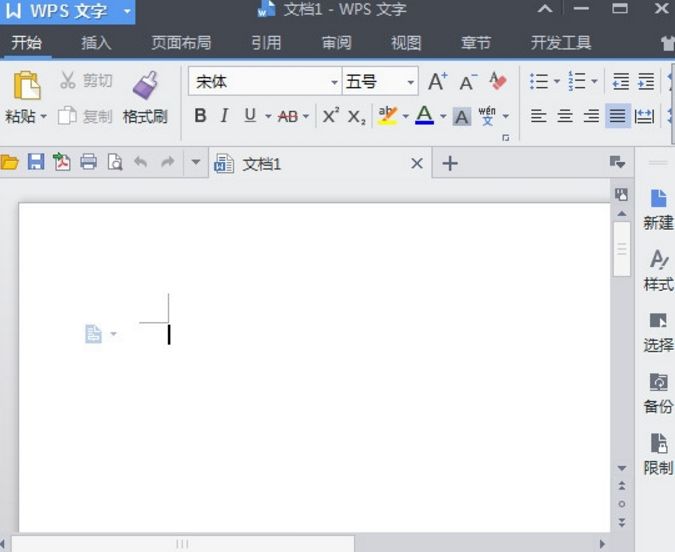Click the Cut (剪切) scissors button
Image resolution: width=675 pixels, height=552 pixels.
pos(86,80)
